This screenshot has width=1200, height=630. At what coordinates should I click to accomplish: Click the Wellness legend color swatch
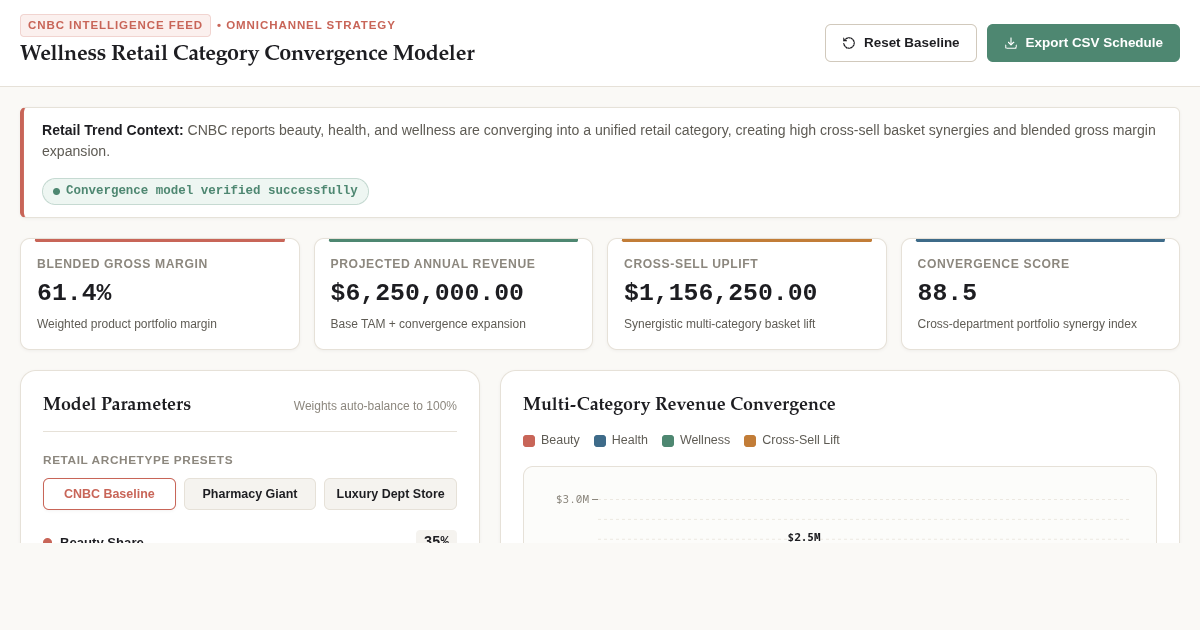point(668,441)
